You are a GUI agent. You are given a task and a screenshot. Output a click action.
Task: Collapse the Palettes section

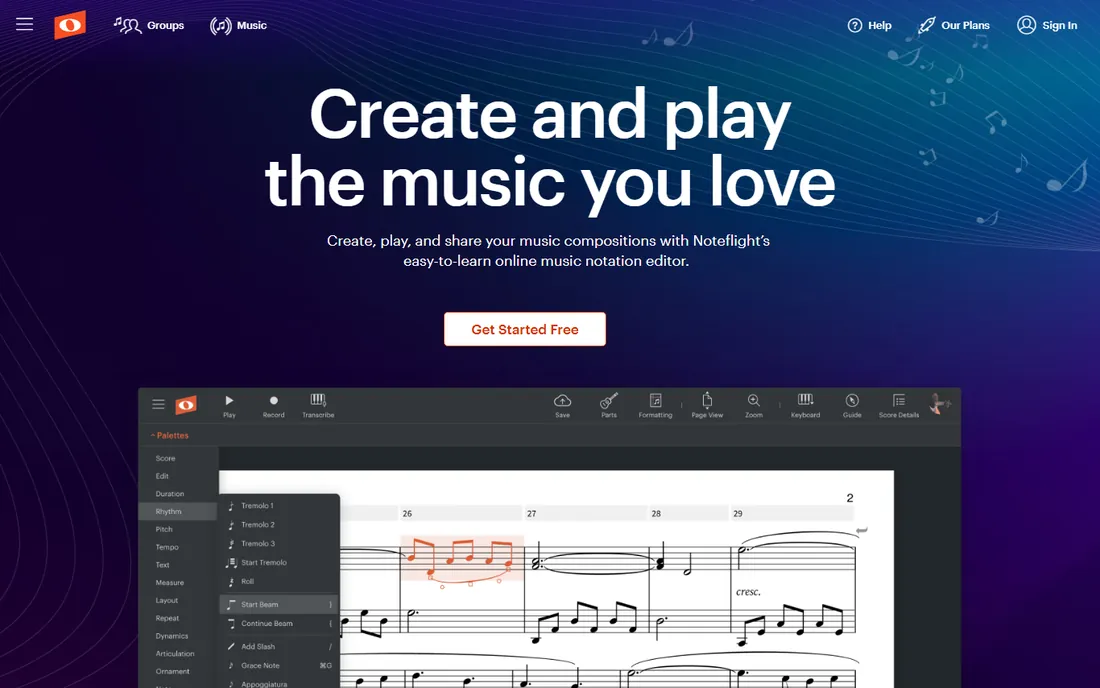[x=169, y=436]
